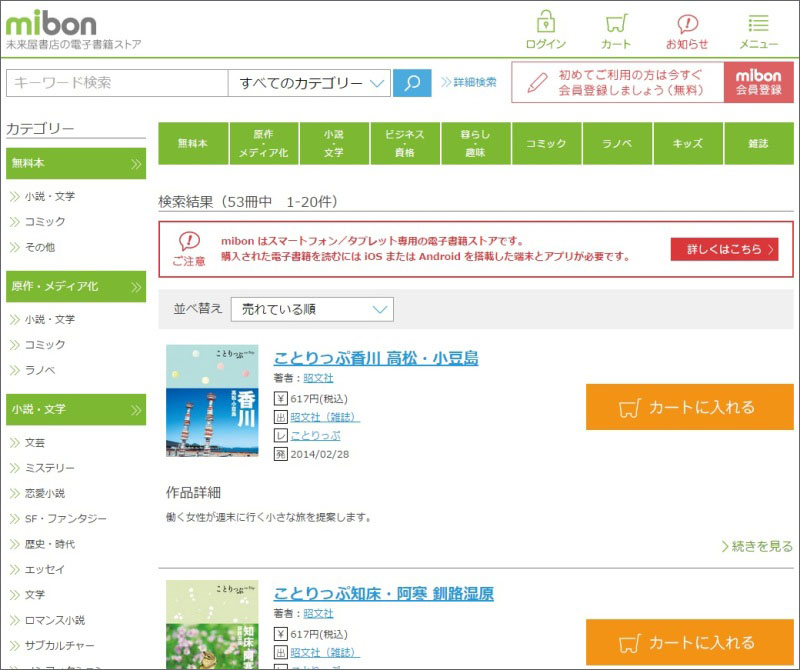Click 詳しくはこちら red button
800x670 pixels.
tap(724, 249)
